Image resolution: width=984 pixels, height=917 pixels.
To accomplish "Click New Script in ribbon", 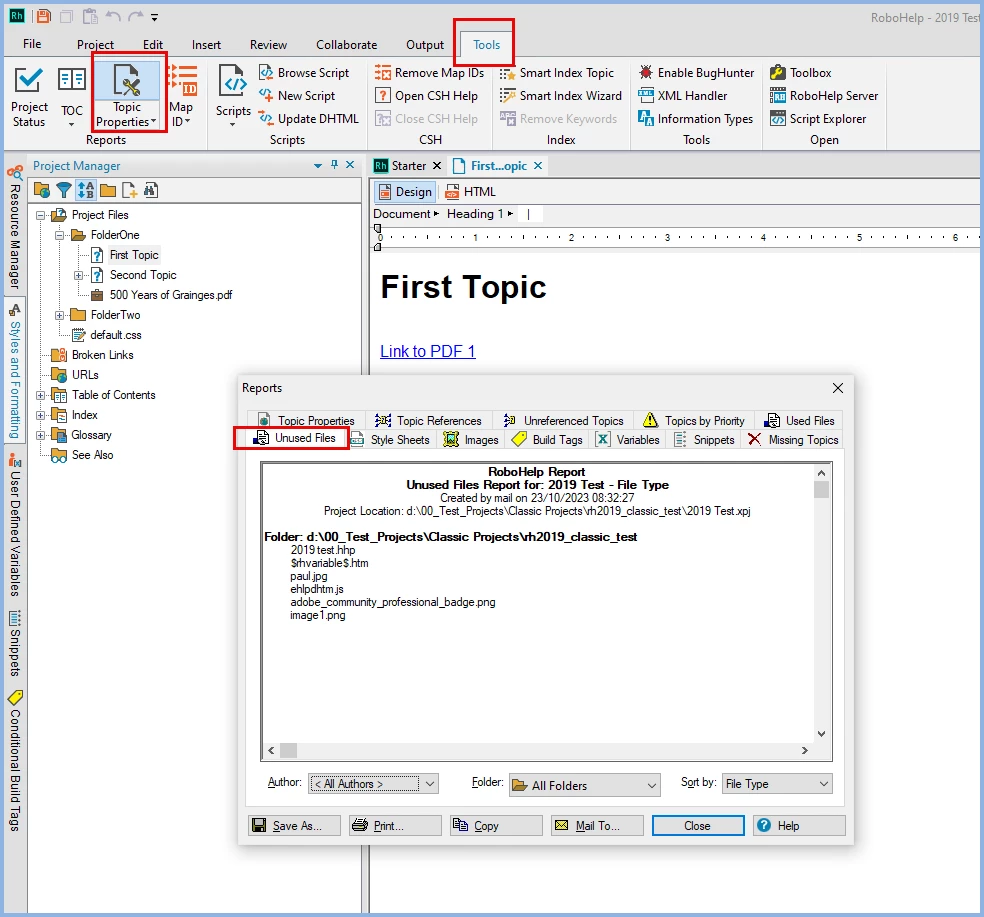I will click(297, 95).
